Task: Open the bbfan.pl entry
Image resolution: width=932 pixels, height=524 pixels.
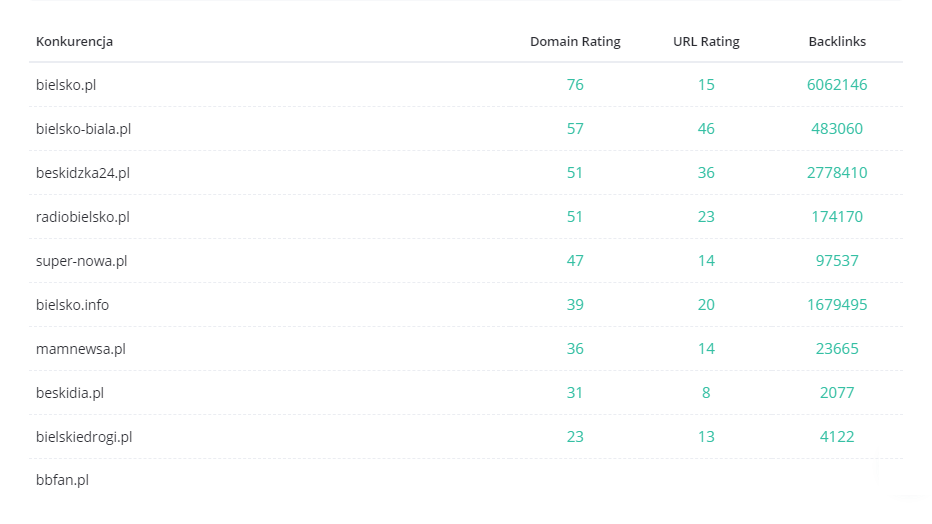Action: point(62,480)
